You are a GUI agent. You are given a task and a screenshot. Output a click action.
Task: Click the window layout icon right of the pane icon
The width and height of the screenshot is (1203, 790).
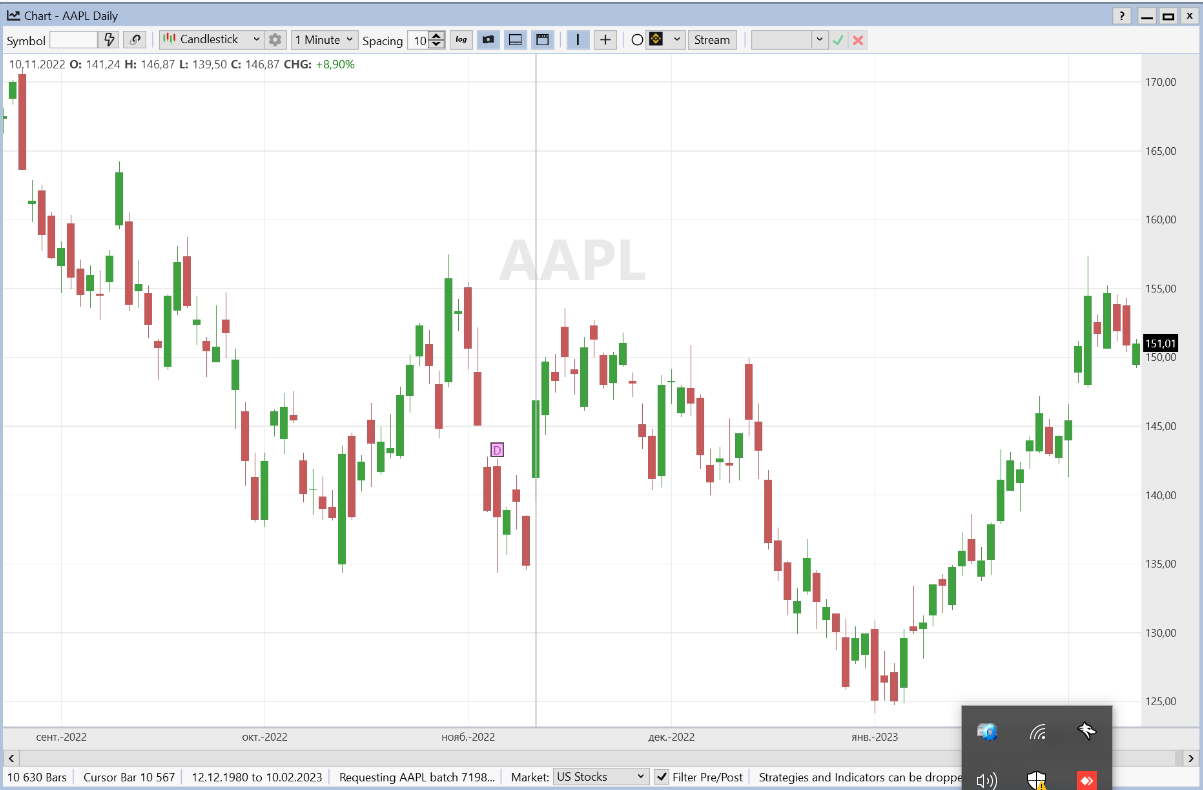(x=542, y=40)
